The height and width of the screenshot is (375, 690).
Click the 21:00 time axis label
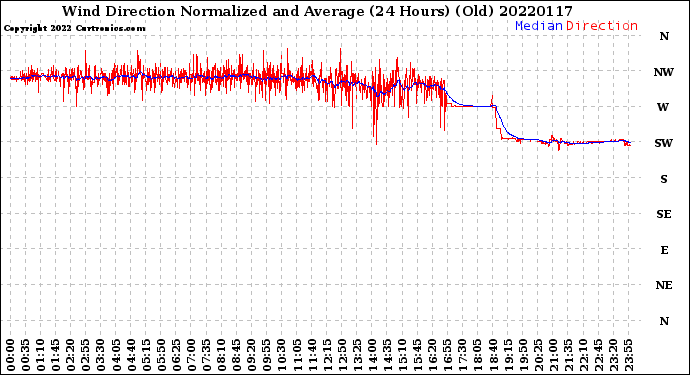point(553,355)
